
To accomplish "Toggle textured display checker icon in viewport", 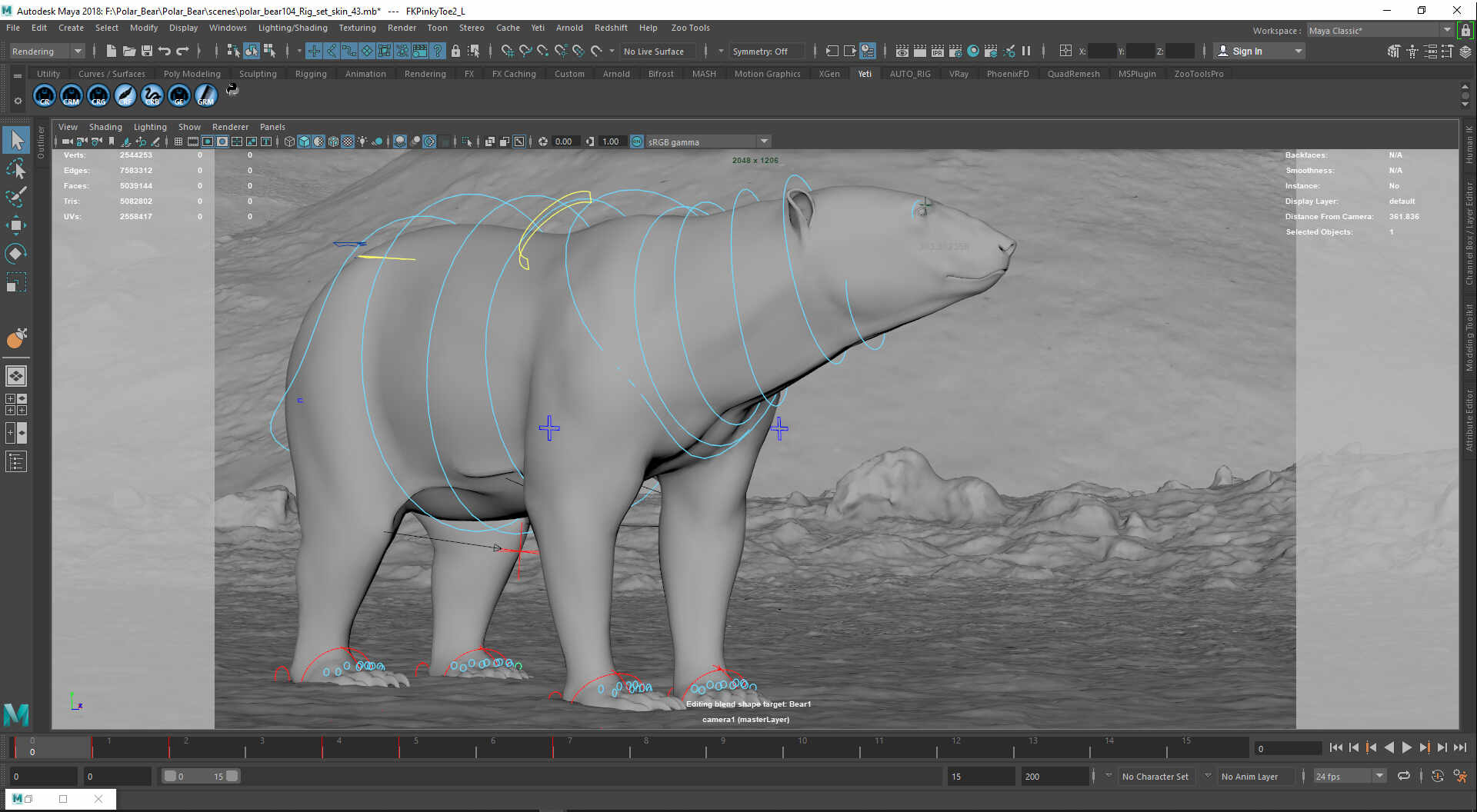I will (x=348, y=141).
